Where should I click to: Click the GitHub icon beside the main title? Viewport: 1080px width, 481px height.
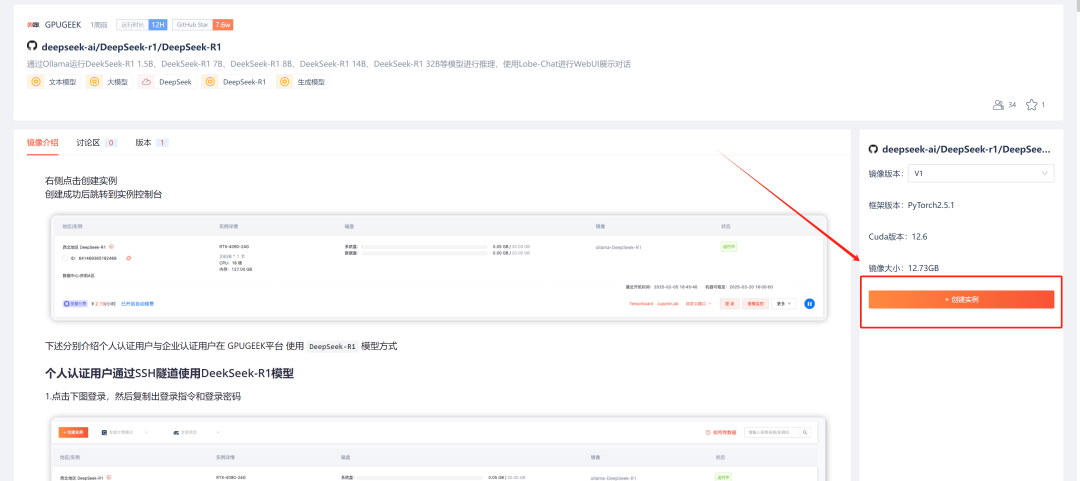pos(32,46)
